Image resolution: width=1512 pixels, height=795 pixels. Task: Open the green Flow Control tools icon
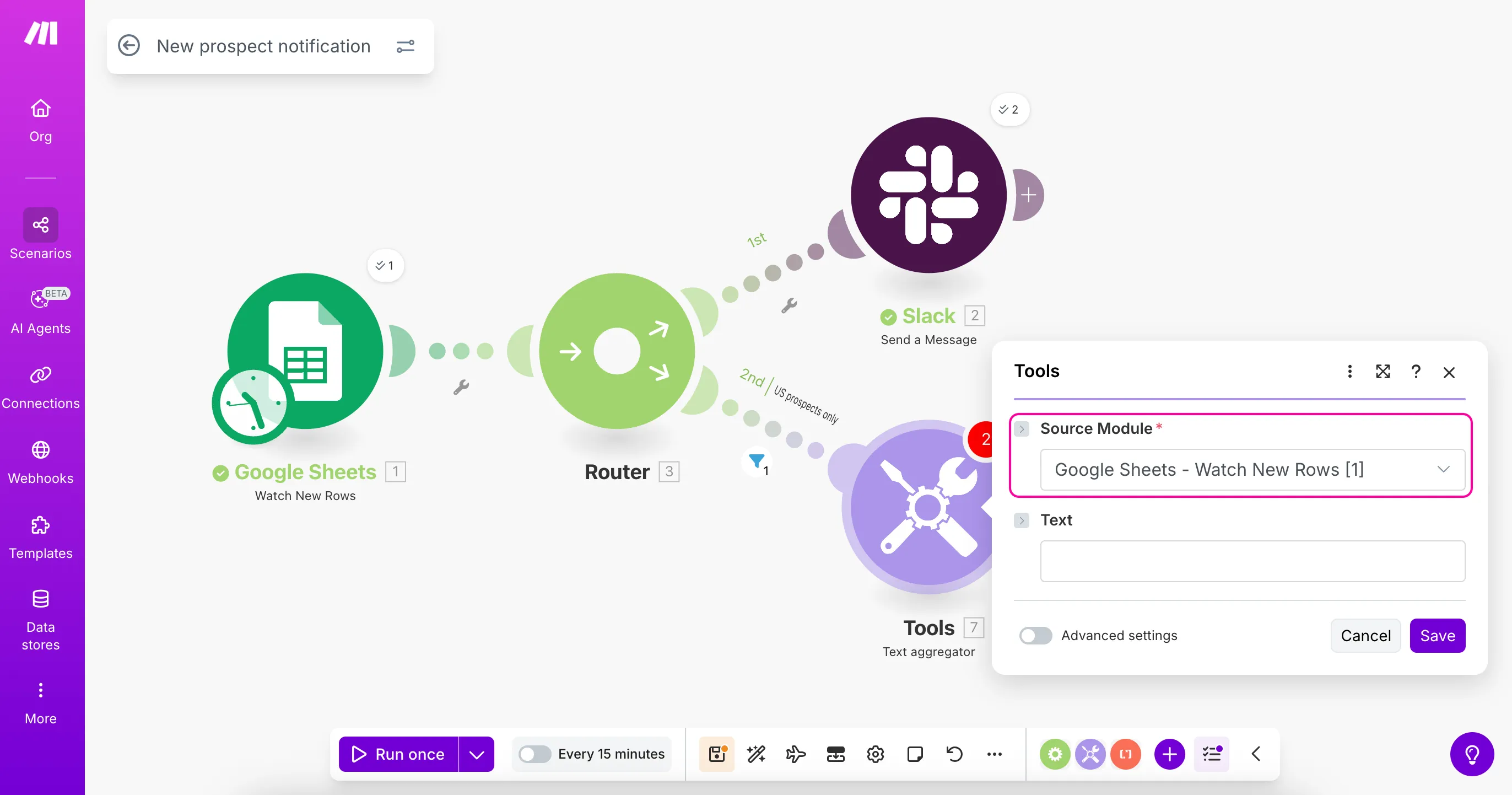pos(1055,754)
